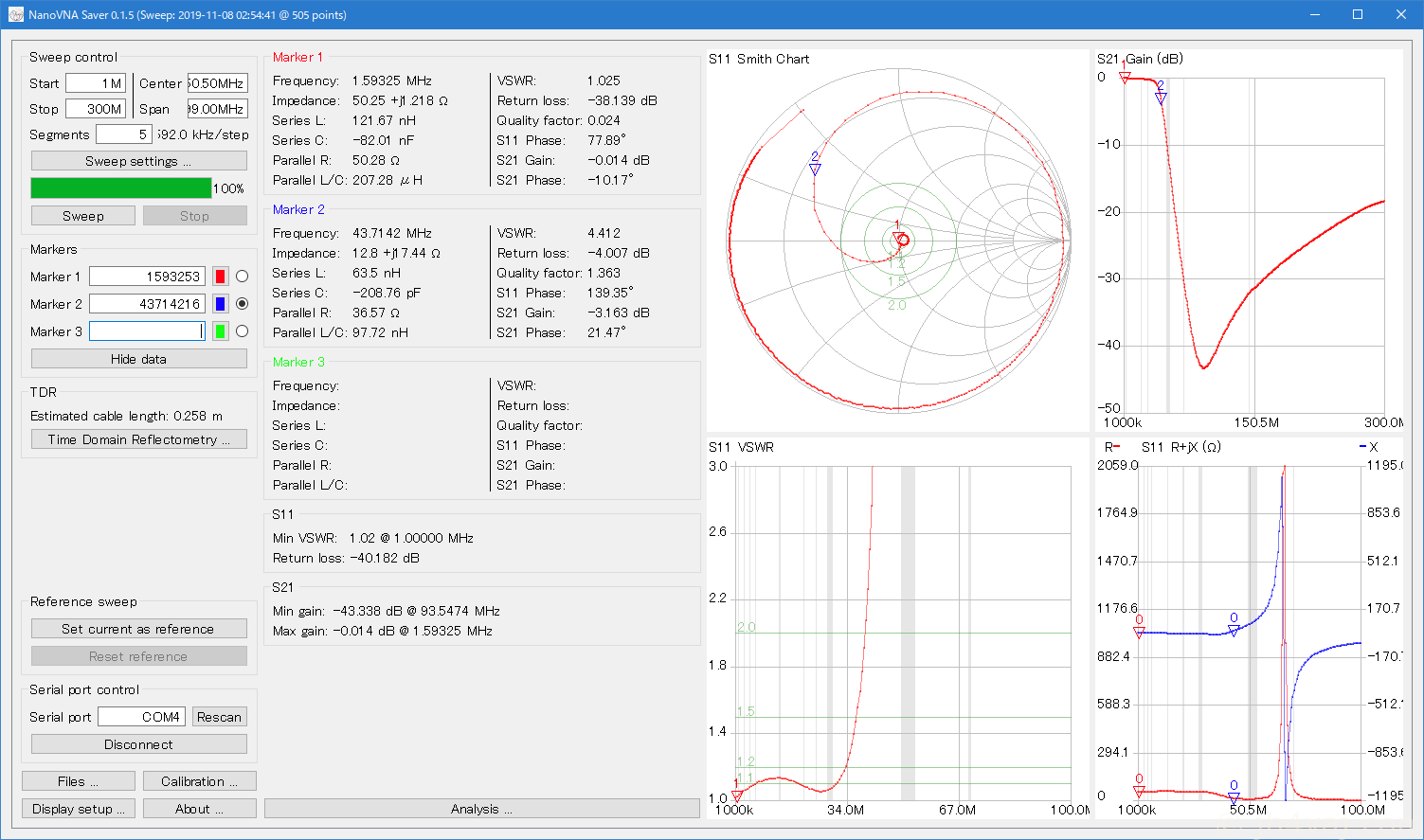Select the Marker 1 radio button
This screenshot has width=1424, height=840.
pos(243,277)
